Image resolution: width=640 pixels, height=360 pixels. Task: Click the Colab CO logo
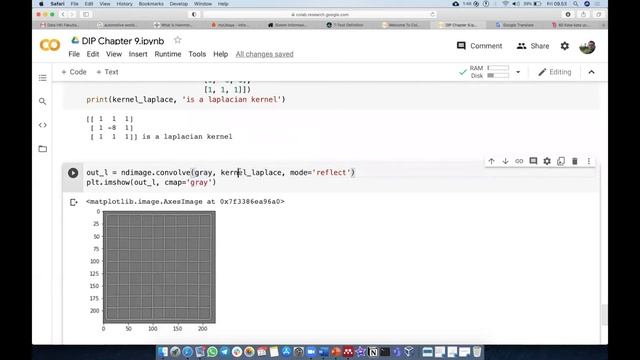click(50, 45)
